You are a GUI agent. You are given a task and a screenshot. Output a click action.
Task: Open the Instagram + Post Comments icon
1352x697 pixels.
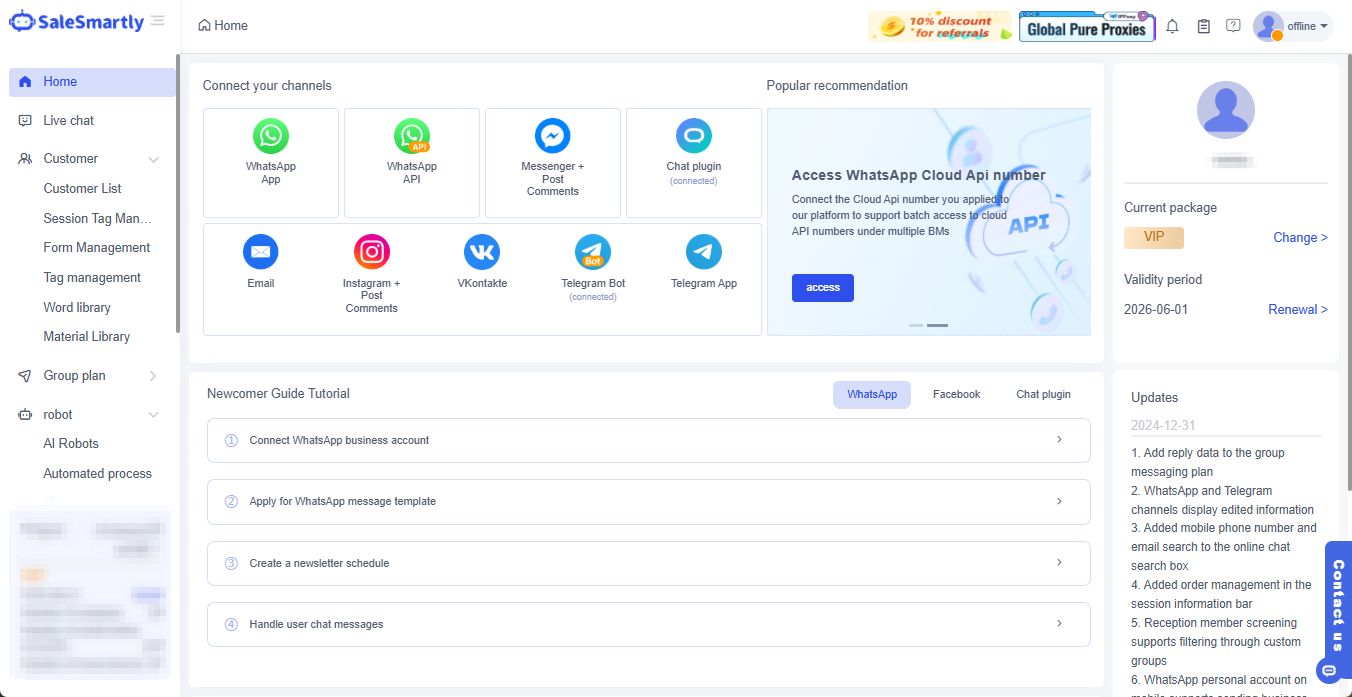point(372,252)
